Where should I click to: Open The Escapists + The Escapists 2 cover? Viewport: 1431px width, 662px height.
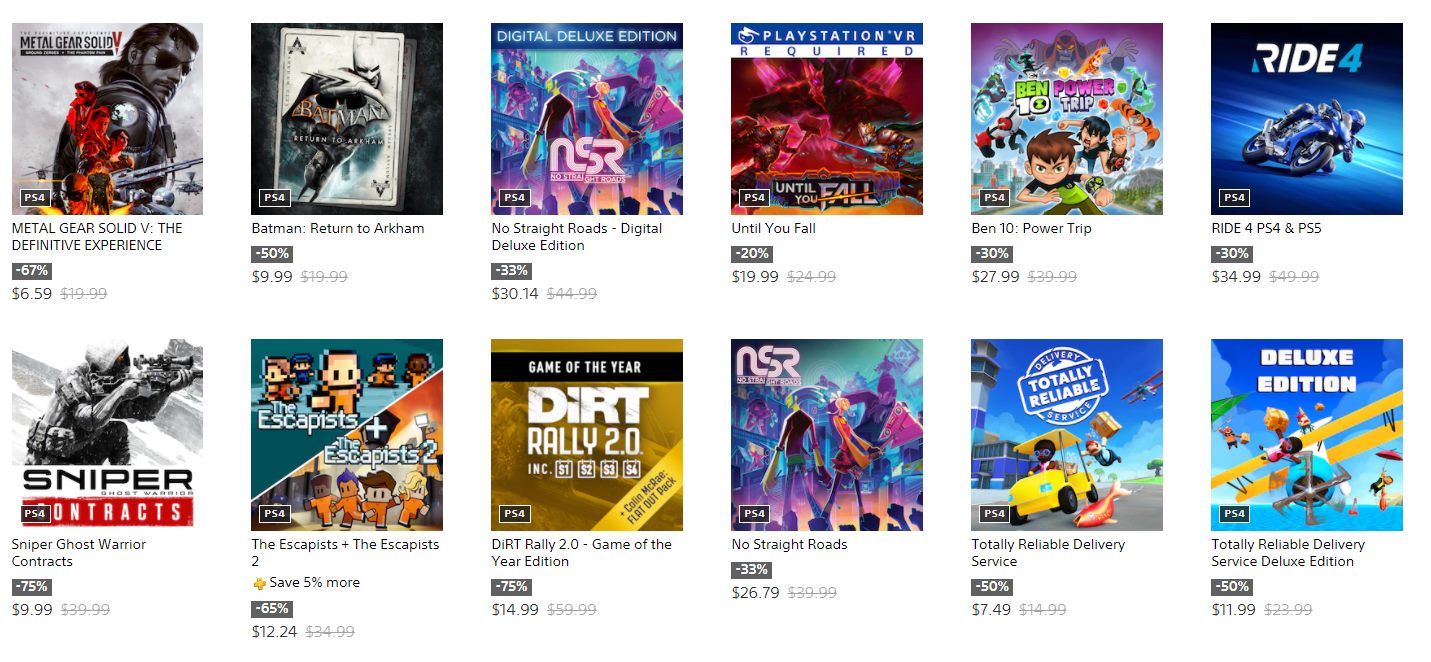[347, 435]
